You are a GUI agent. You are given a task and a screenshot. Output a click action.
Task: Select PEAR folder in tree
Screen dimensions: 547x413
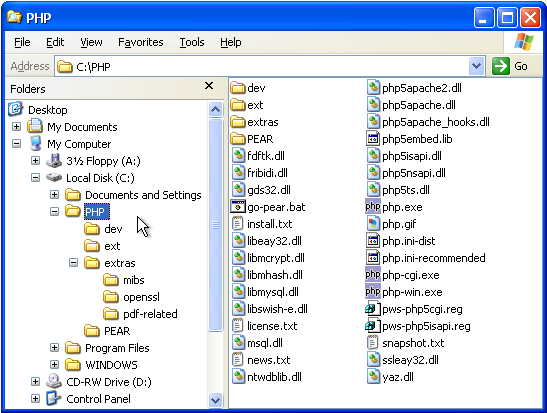117,331
